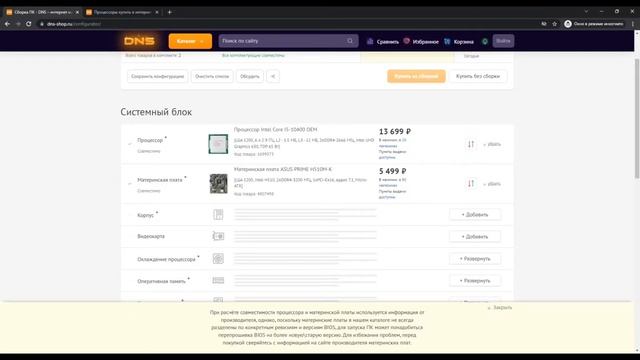Click the motherboard price 5 499 ₽
The width and height of the screenshot is (640, 360).
click(x=392, y=171)
